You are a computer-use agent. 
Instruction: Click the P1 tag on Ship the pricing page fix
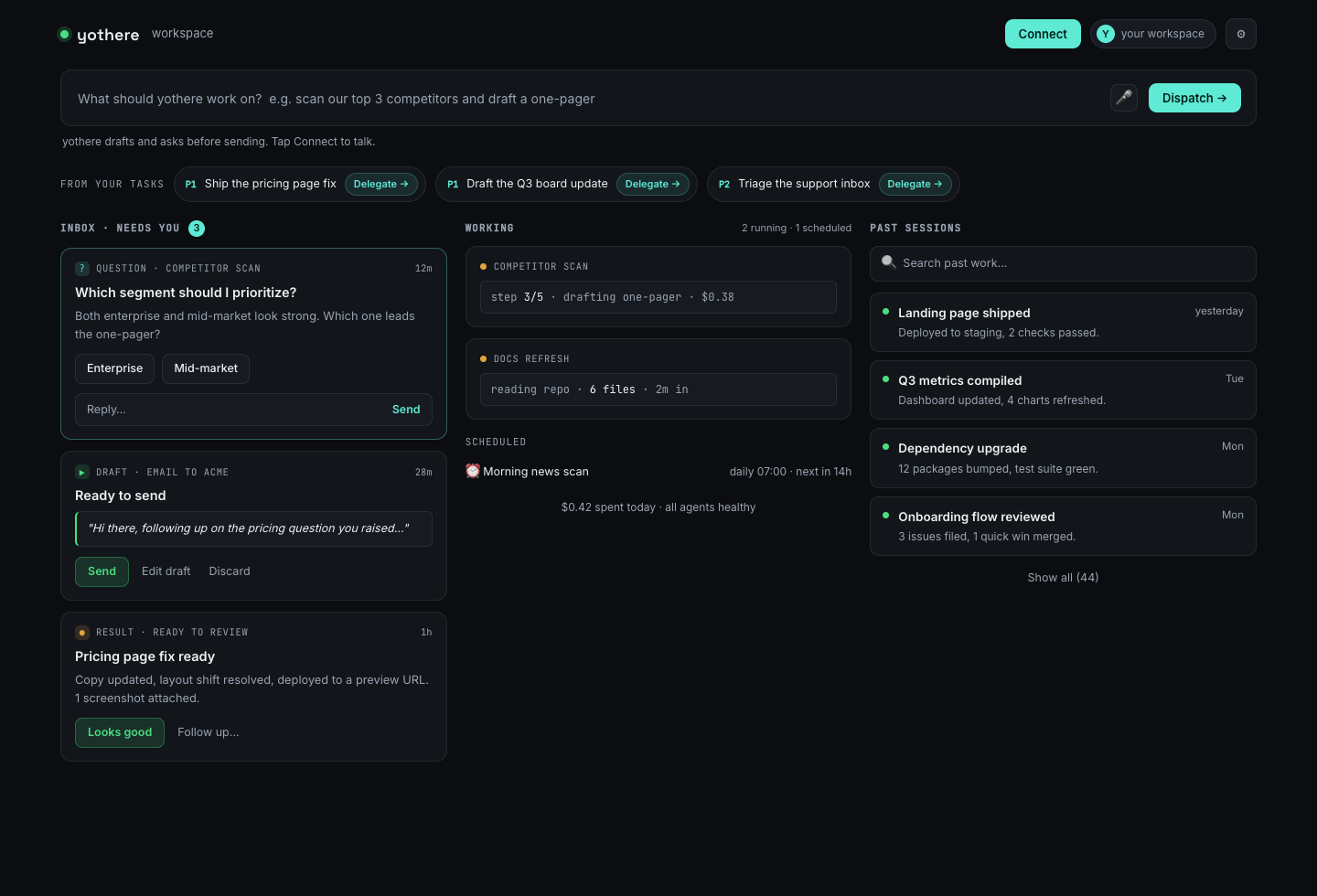coord(191,184)
